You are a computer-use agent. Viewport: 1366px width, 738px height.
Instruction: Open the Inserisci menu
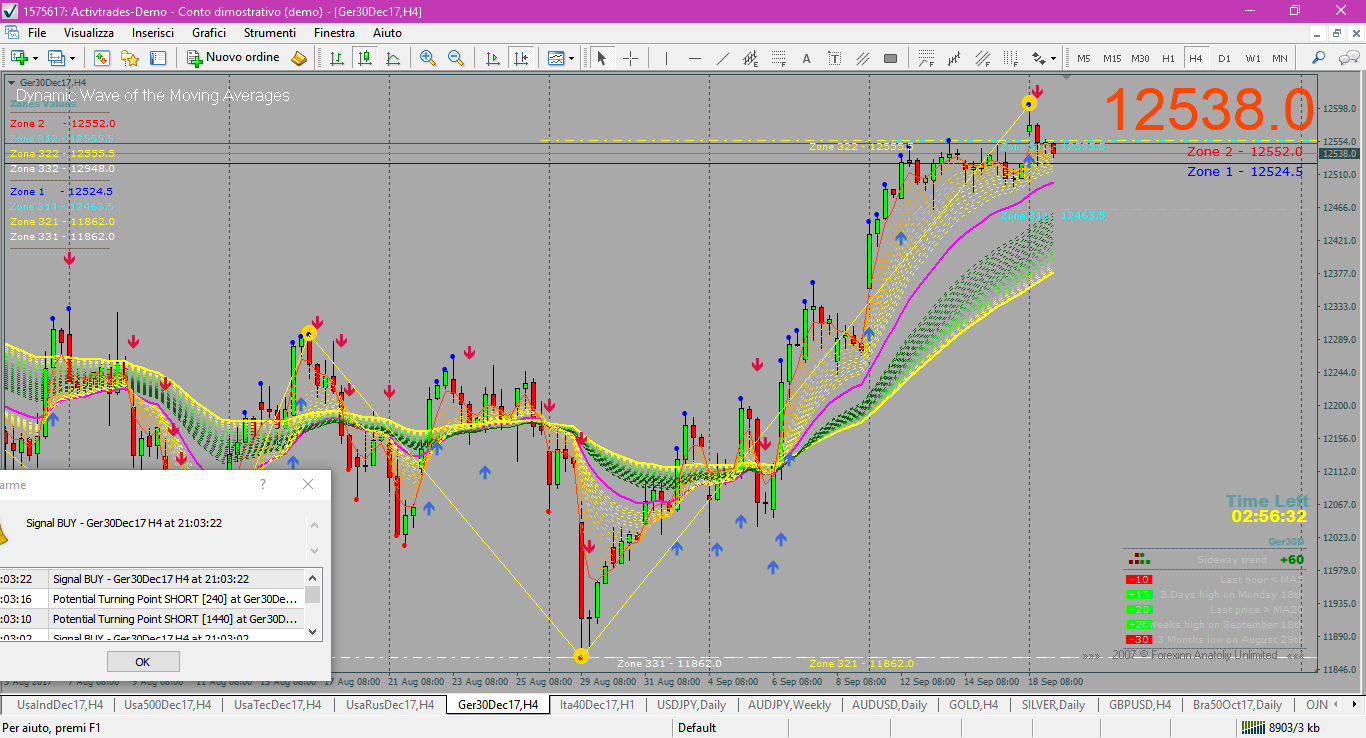point(153,33)
